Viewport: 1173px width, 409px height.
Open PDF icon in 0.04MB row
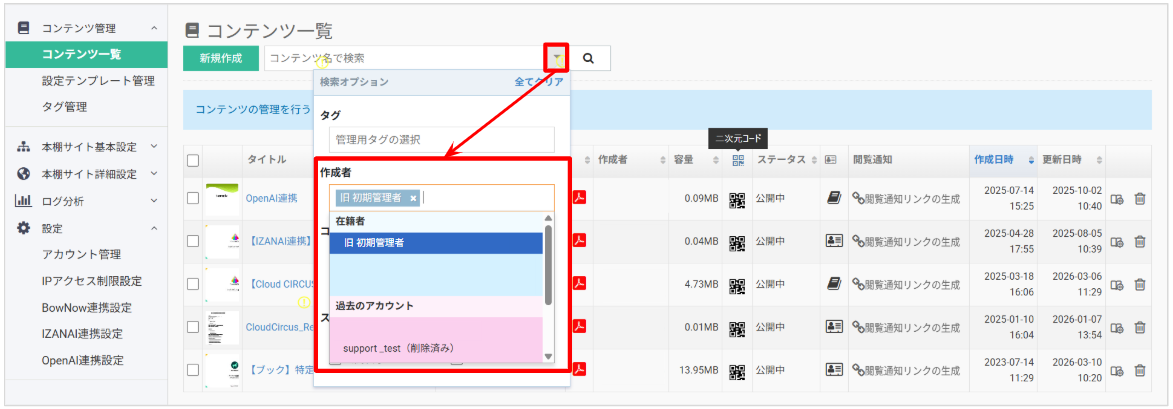click(x=579, y=240)
